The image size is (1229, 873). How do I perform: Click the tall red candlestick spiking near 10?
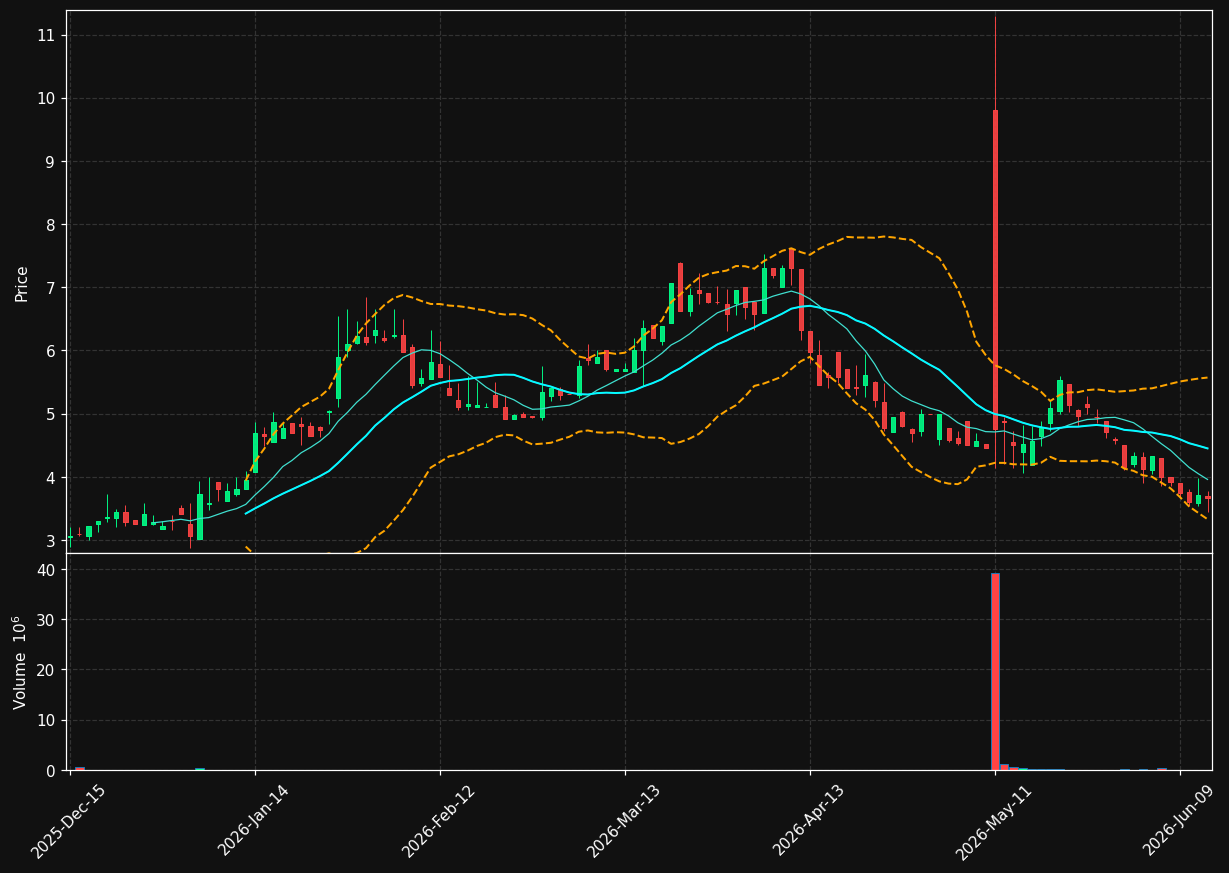[x=995, y=270]
